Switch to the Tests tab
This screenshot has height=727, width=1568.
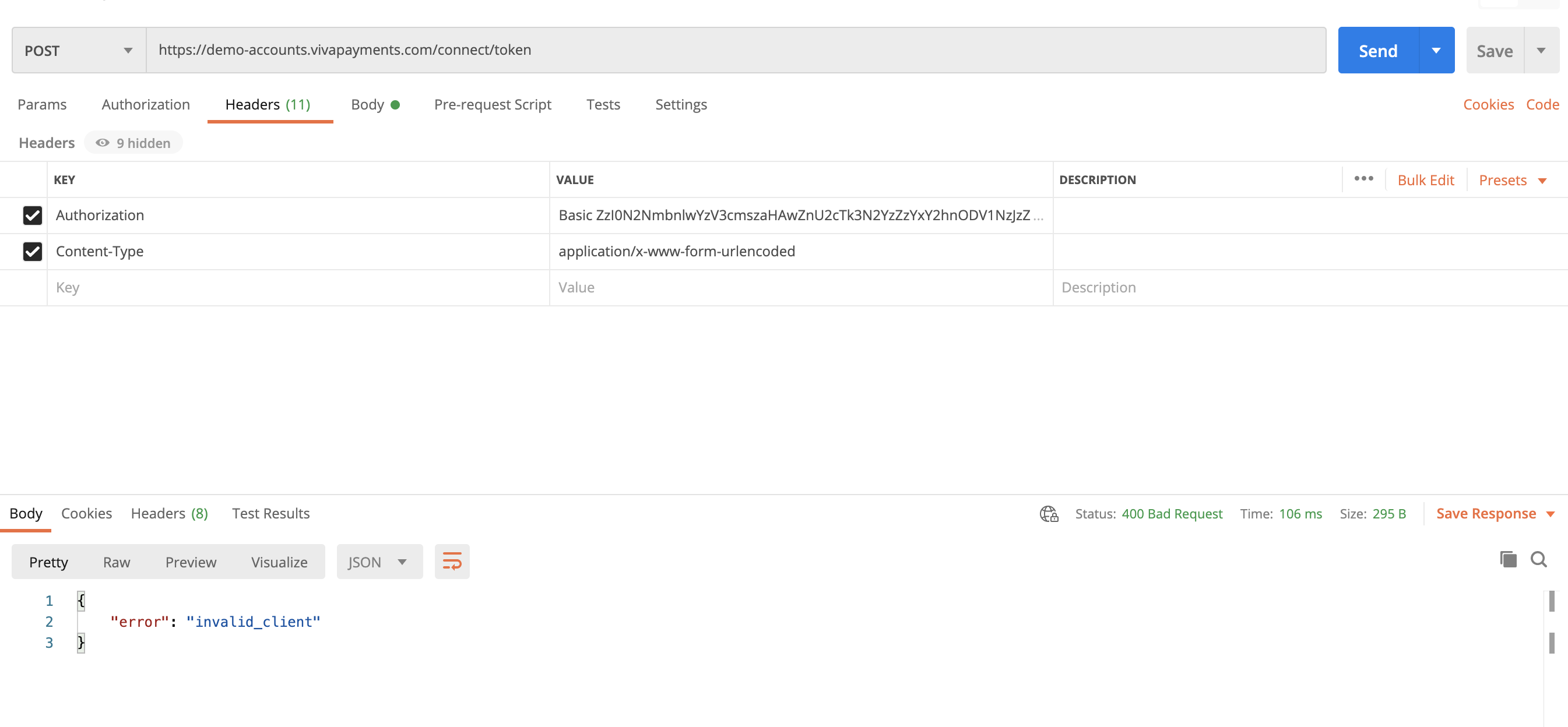click(603, 104)
